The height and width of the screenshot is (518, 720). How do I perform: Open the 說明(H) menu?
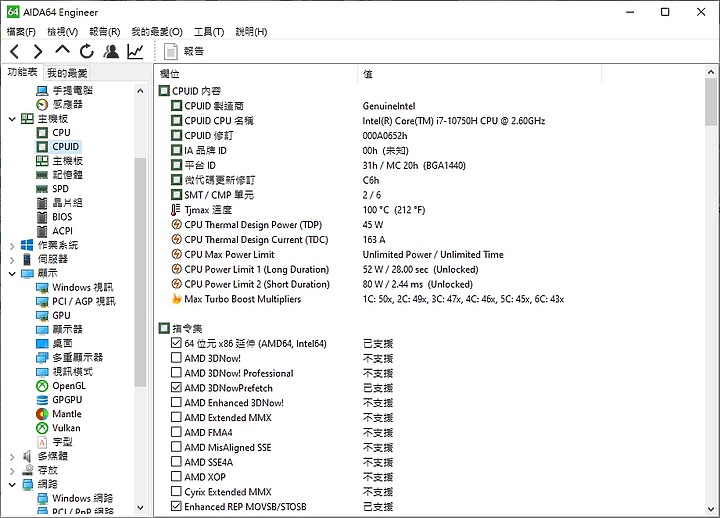(x=251, y=32)
